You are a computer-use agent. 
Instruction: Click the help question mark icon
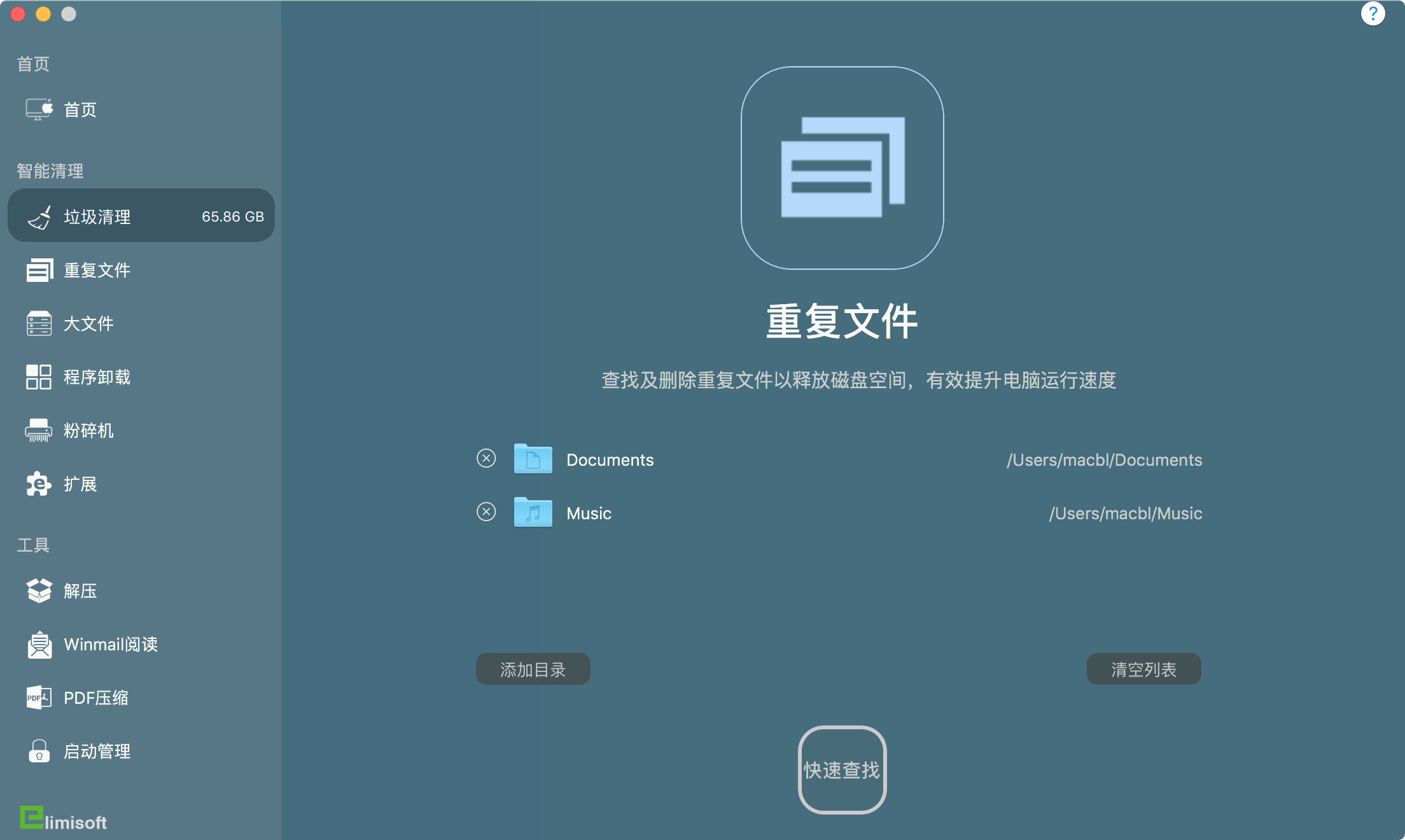tap(1373, 14)
